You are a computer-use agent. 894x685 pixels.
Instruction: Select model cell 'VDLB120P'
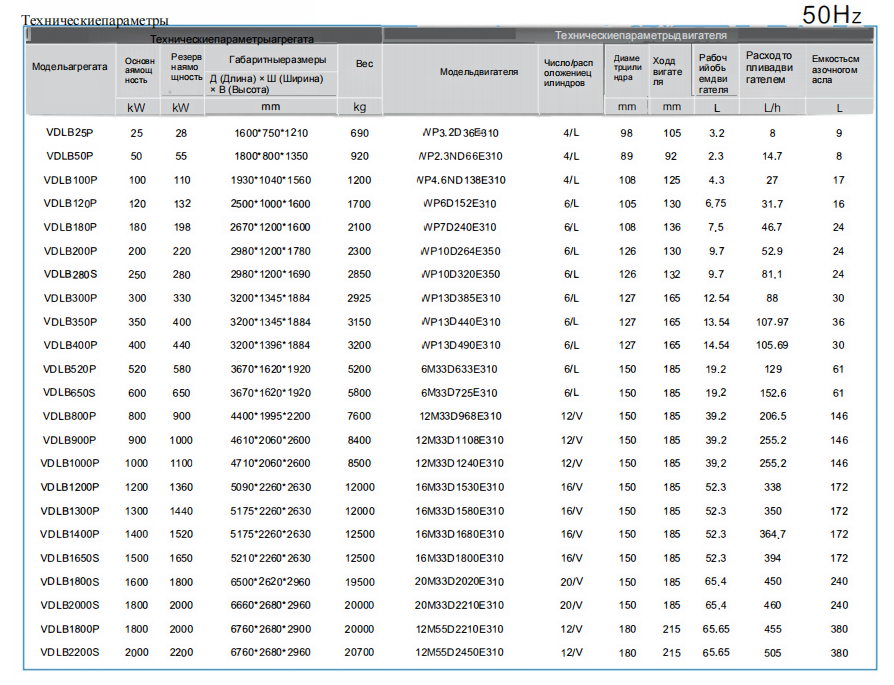70,204
